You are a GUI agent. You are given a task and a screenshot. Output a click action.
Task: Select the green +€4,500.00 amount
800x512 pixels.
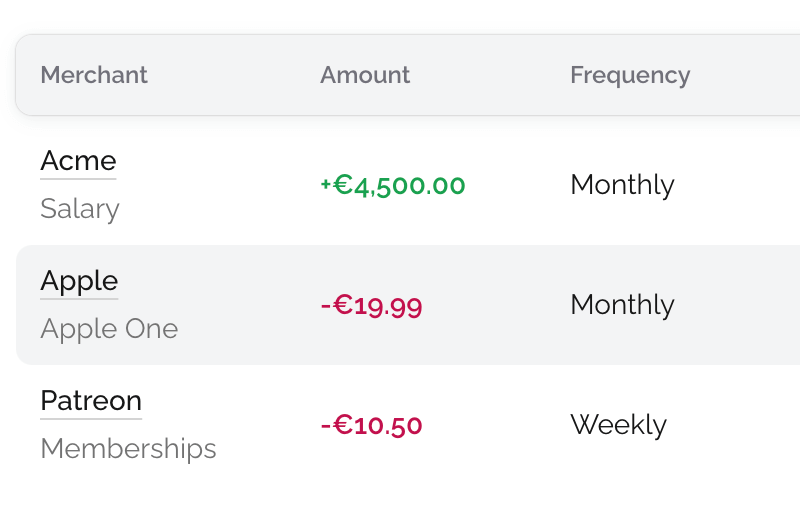point(393,185)
